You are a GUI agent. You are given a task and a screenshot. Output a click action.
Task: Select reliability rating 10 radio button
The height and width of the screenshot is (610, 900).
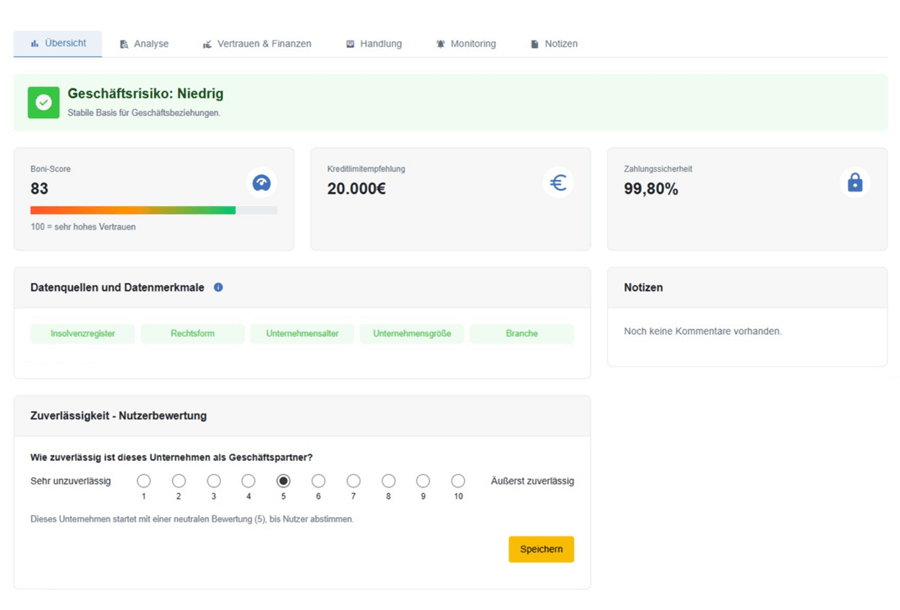[458, 481]
